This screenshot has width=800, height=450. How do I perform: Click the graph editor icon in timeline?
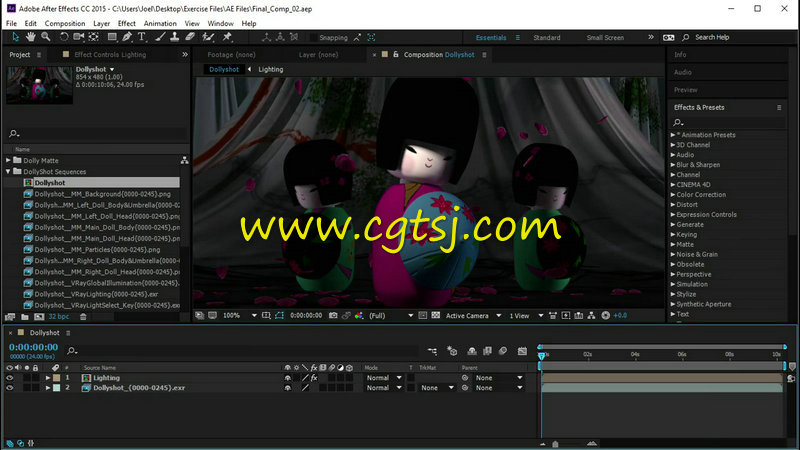coord(522,351)
